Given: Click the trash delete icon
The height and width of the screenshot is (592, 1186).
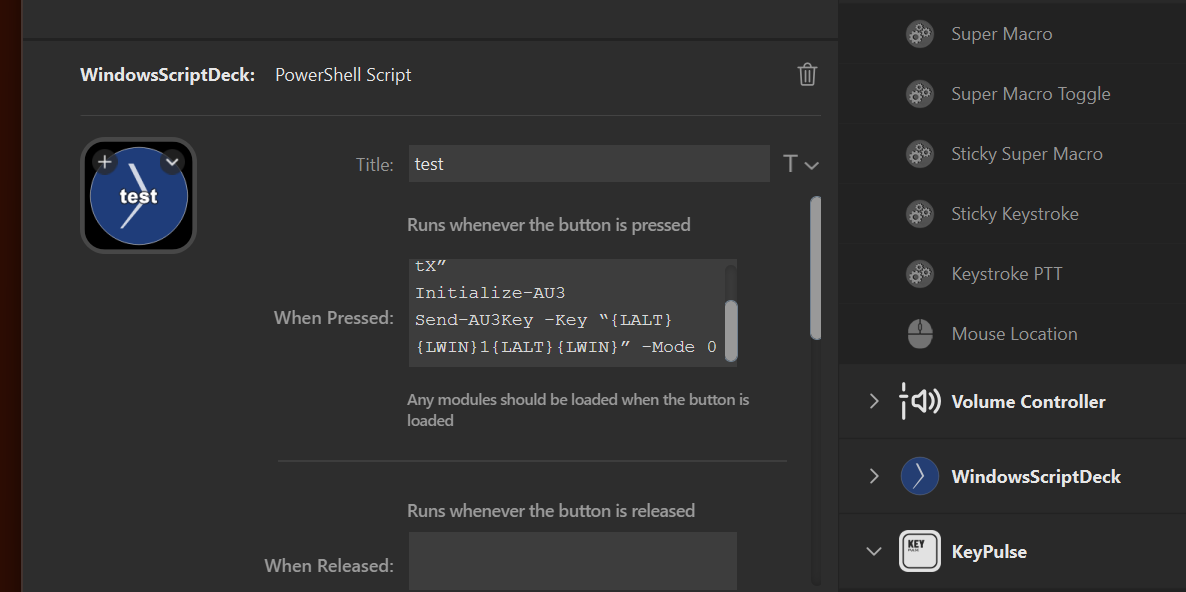Looking at the screenshot, I should tap(807, 74).
